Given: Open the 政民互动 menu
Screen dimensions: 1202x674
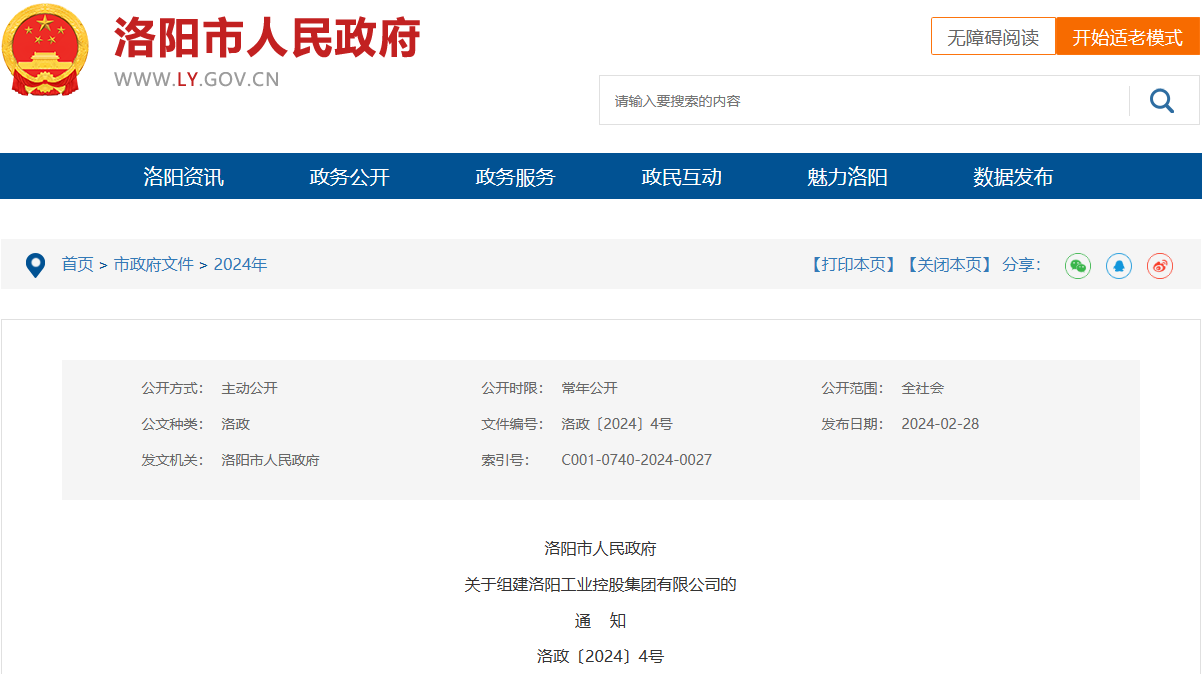Looking at the screenshot, I should [682, 177].
